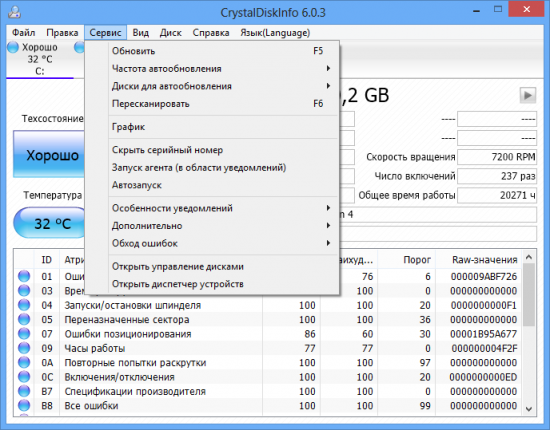Click the blue Хорошо health status button
Image resolution: width=550 pixels, height=430 pixels.
point(49,154)
